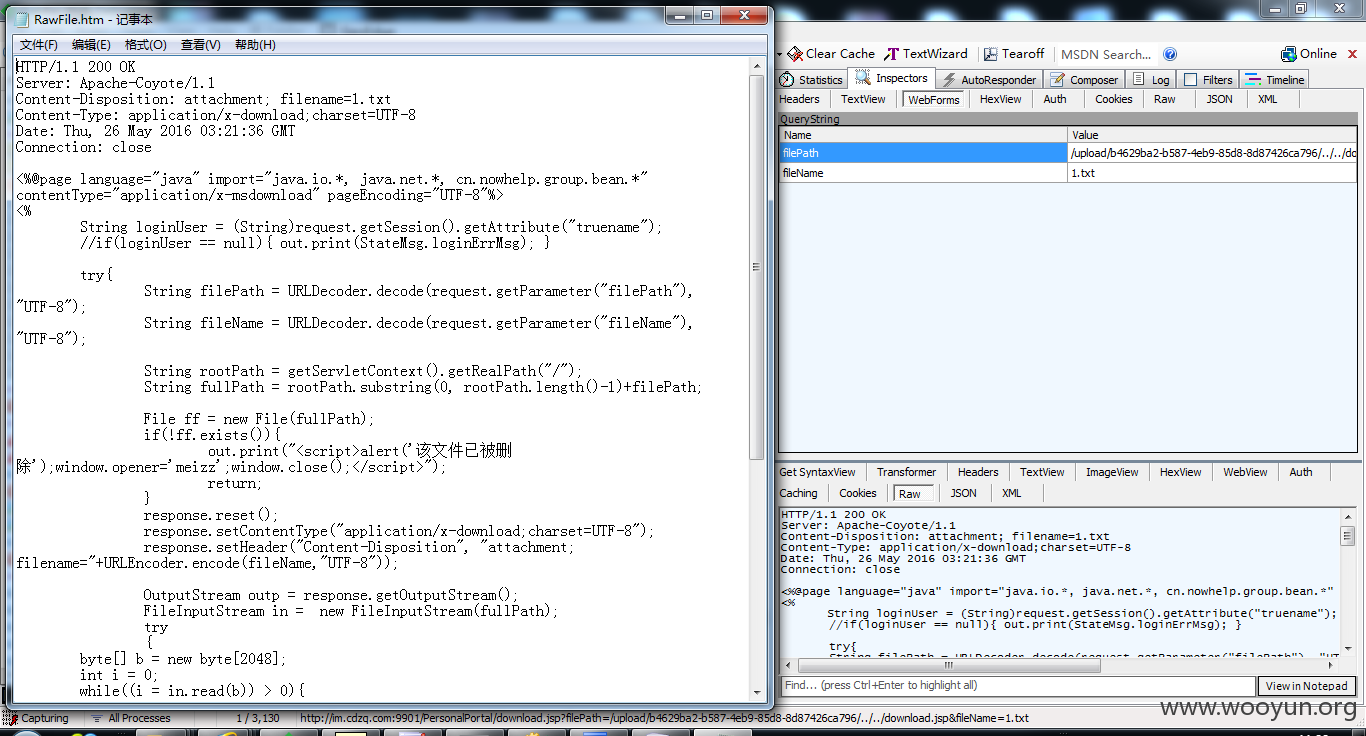The image size is (1366, 736).
Task: Select request TextView inspector tab
Action: pyautogui.click(x=863, y=99)
